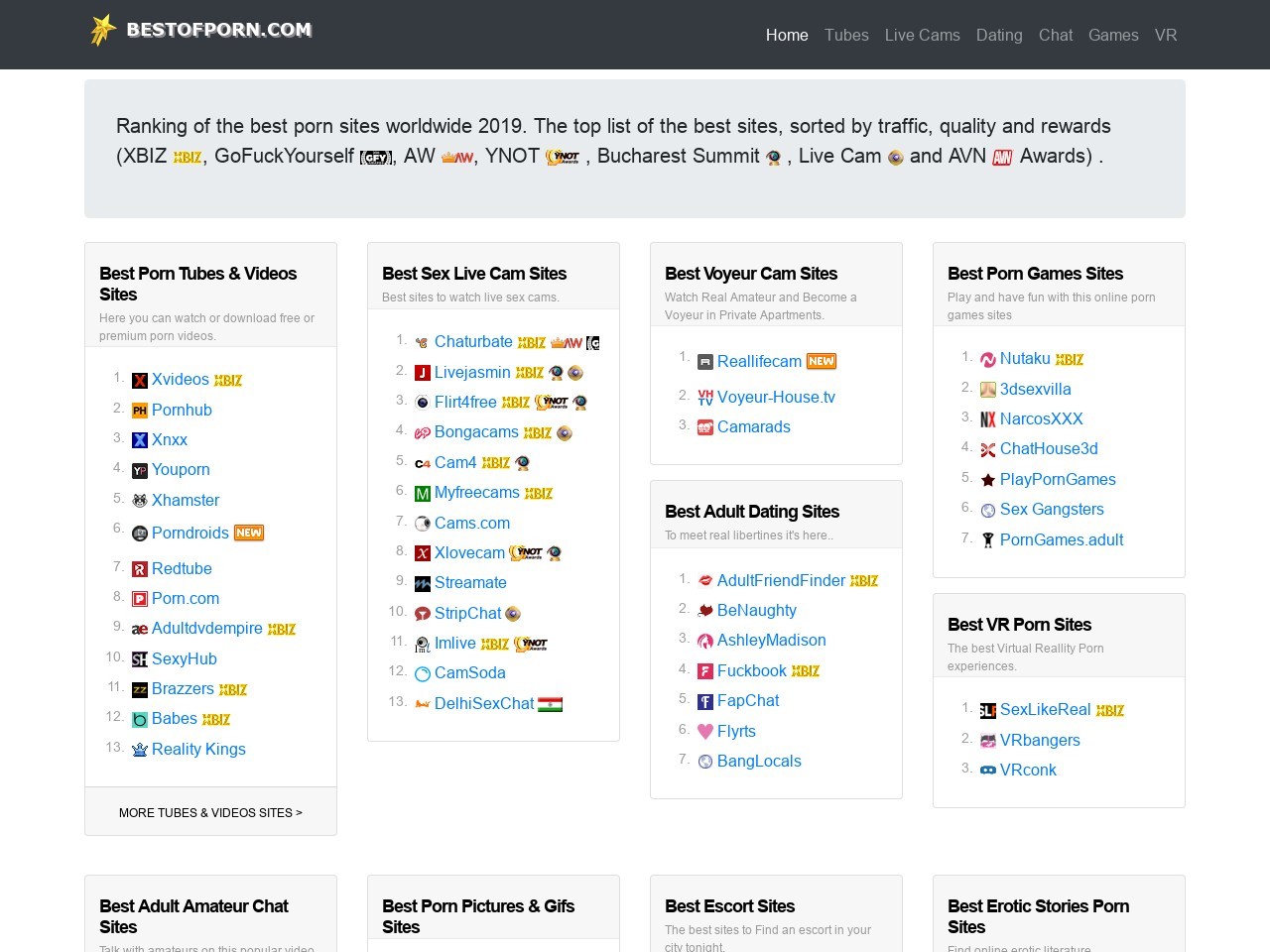This screenshot has width=1270, height=952.
Task: Click the AVN award icon in the intro
Action: (x=1002, y=158)
